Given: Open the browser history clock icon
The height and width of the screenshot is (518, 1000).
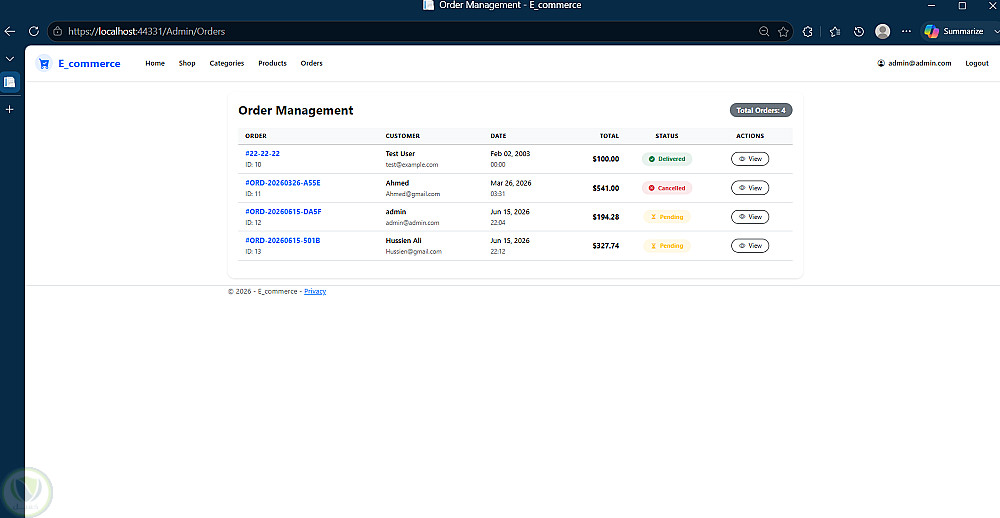Looking at the screenshot, I should (x=859, y=31).
